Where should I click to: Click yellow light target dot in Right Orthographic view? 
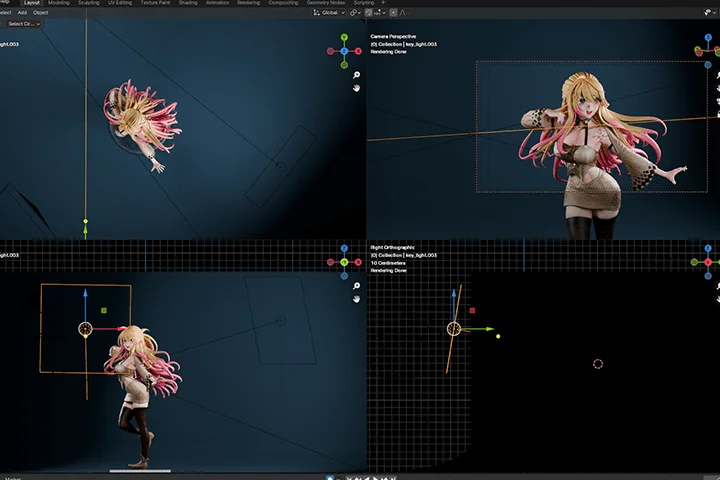(x=498, y=337)
